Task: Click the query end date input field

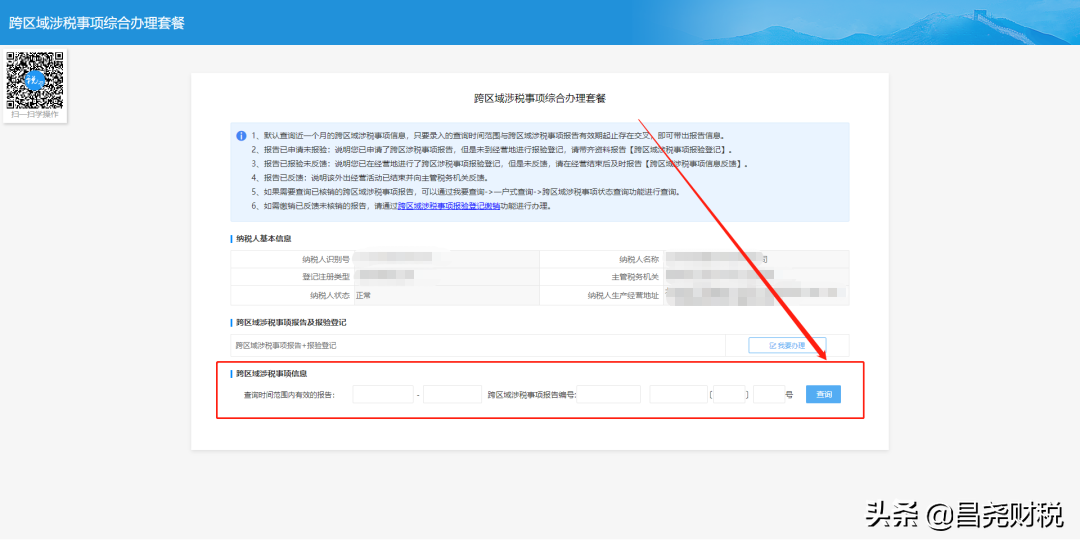Action: tap(452, 395)
